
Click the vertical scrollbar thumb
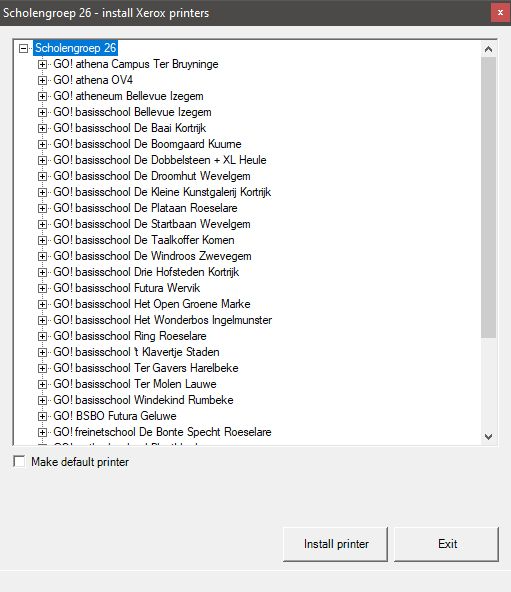click(x=488, y=197)
